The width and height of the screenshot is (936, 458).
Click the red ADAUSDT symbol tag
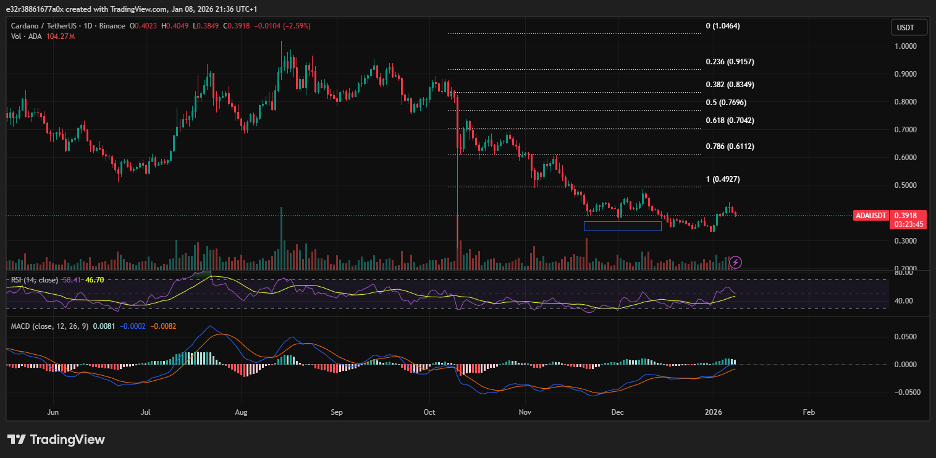pyautogui.click(x=869, y=216)
